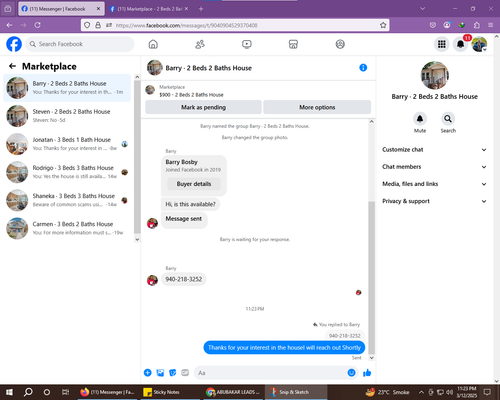This screenshot has height=400, width=500.
Task: Open the browser application menu
Action: coord(491,25)
